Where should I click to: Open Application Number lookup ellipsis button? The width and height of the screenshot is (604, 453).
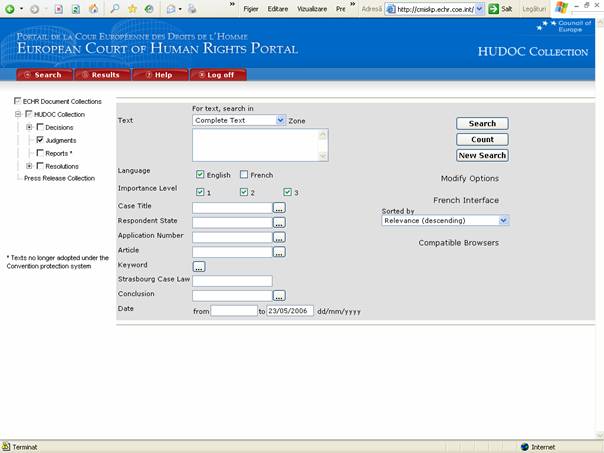(x=279, y=237)
